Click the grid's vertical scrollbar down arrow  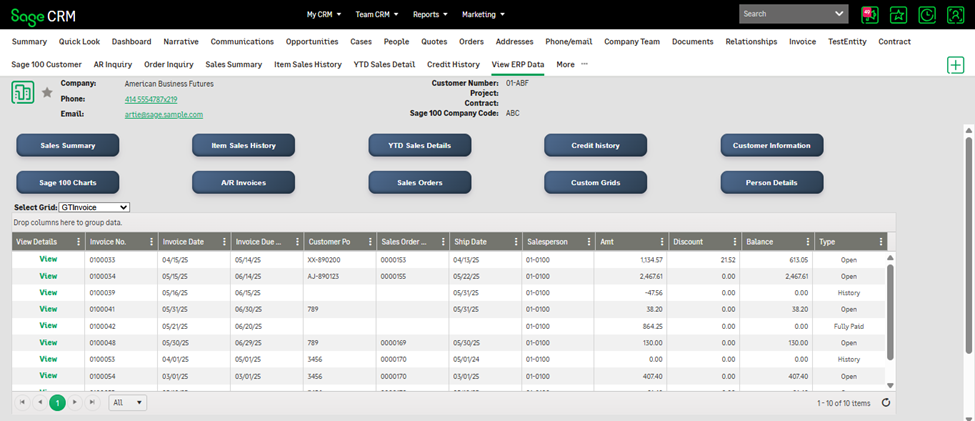[x=891, y=384]
